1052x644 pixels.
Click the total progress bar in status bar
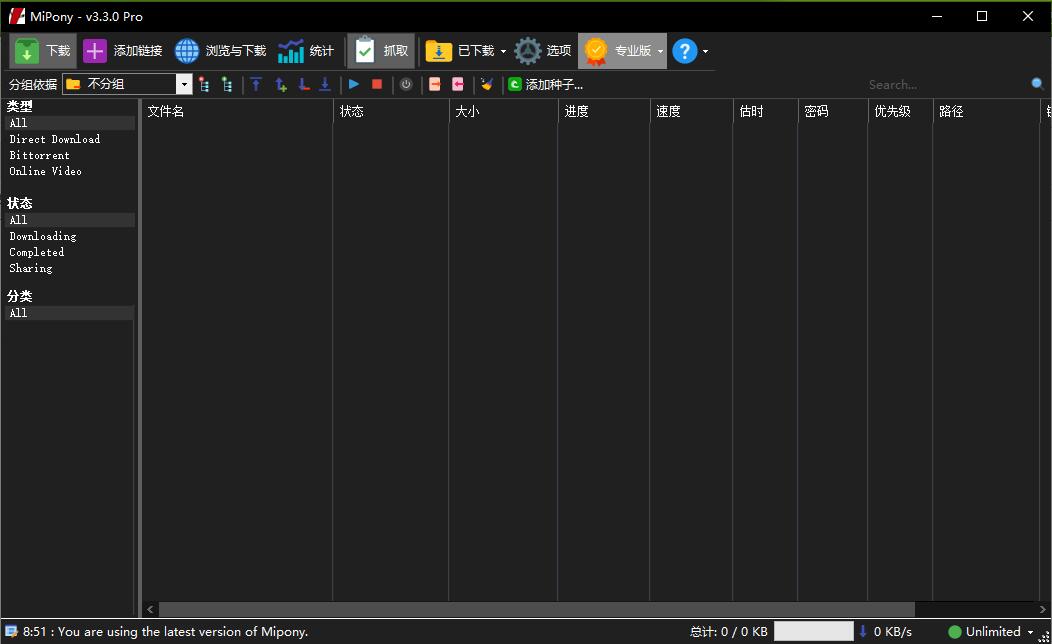click(813, 631)
